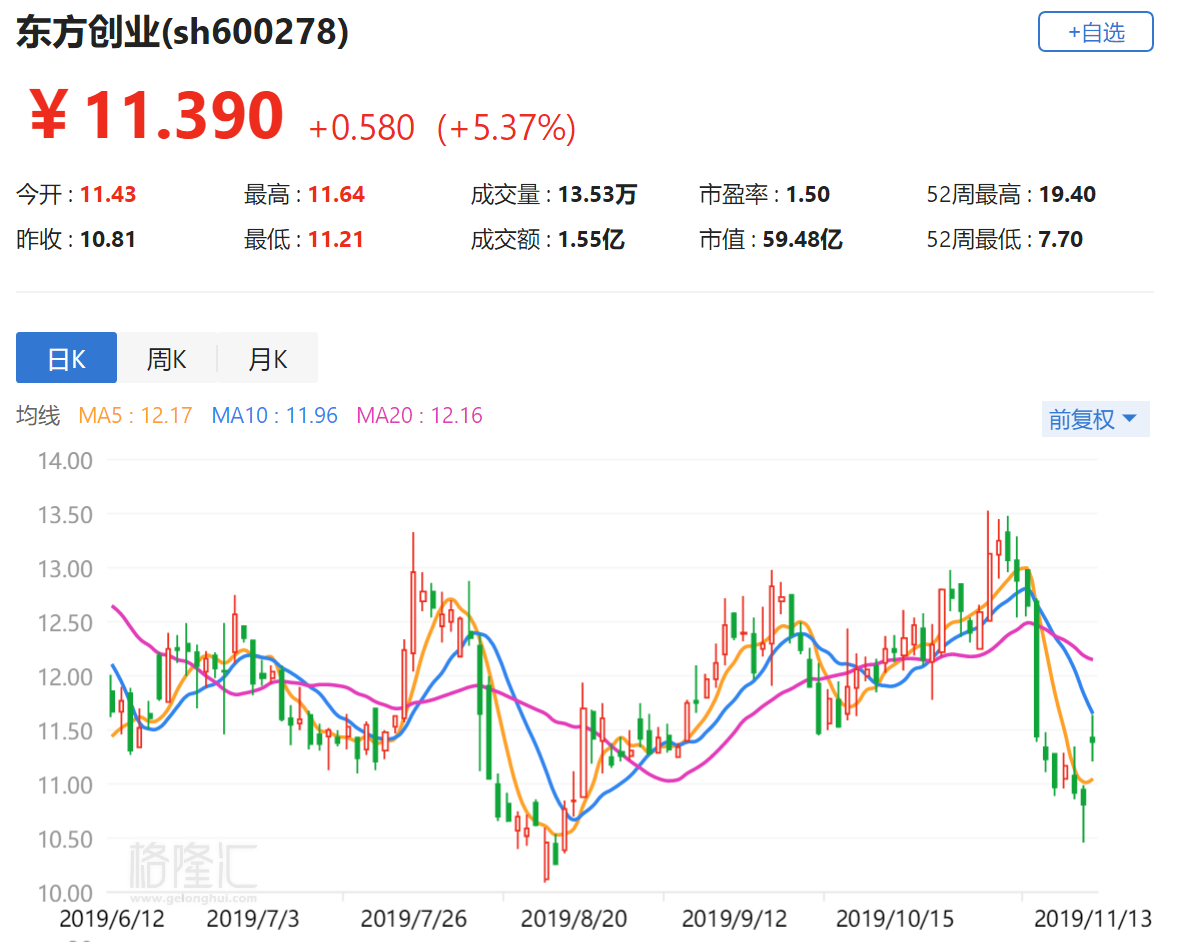The image size is (1189, 942).
Task: Open the 前复权 adjustment dropdown
Action: coord(1095,419)
